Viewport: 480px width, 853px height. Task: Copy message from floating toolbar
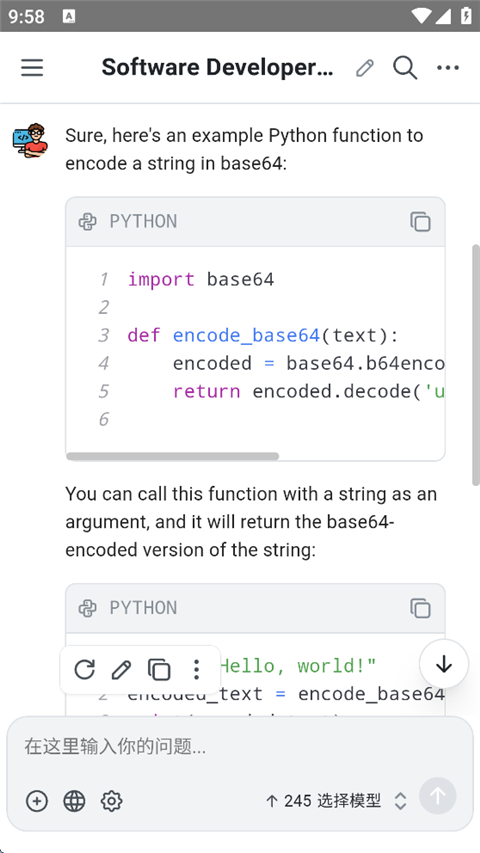point(159,669)
